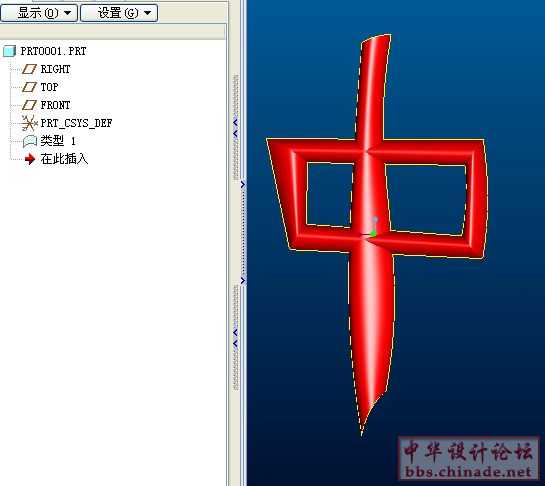Click the lower double-chevron panel handle
The width and height of the screenshot is (545, 486).
click(236, 338)
